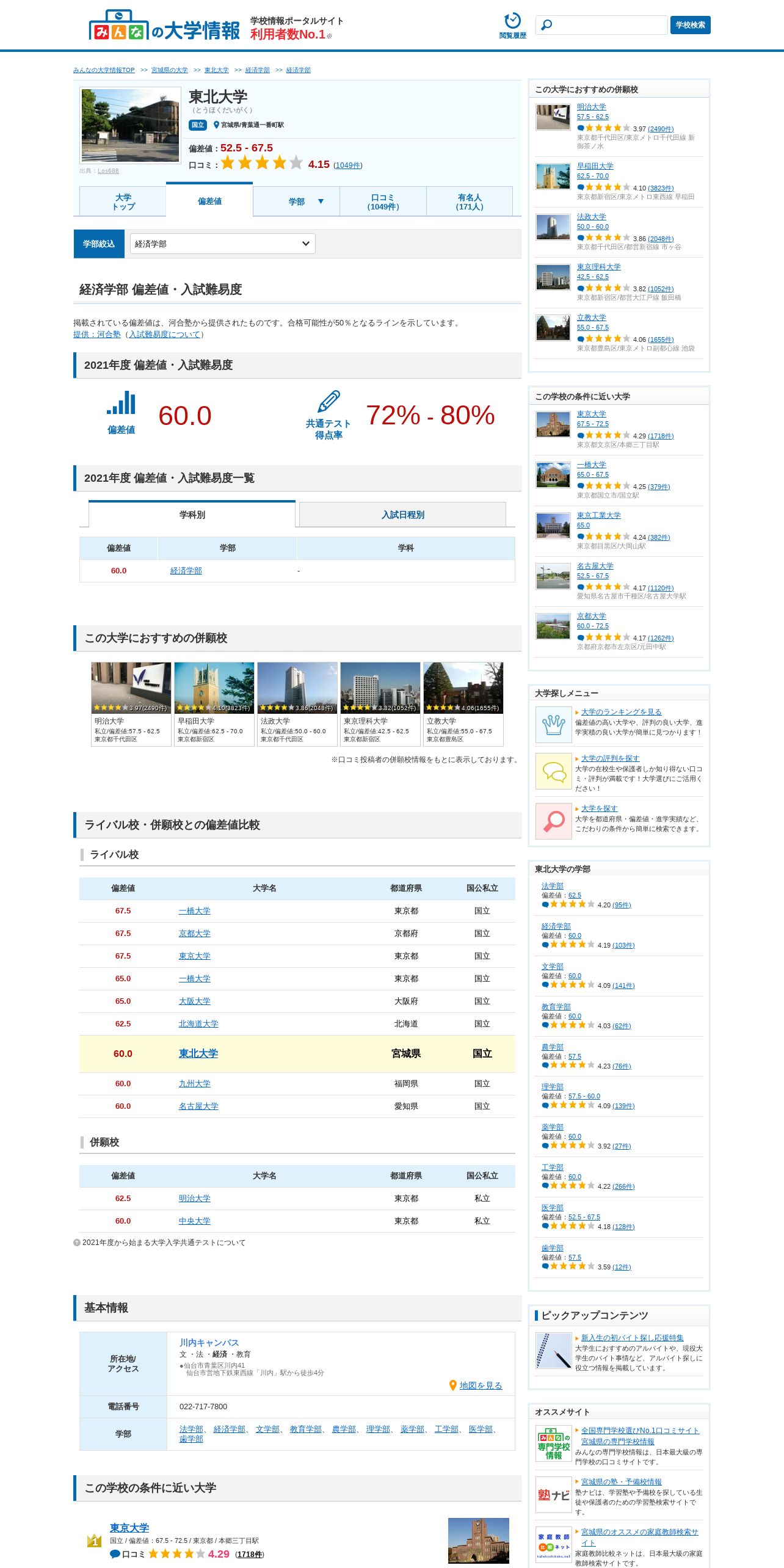
Task: Click the 塾ナビ logo icon
Action: 553,1495
